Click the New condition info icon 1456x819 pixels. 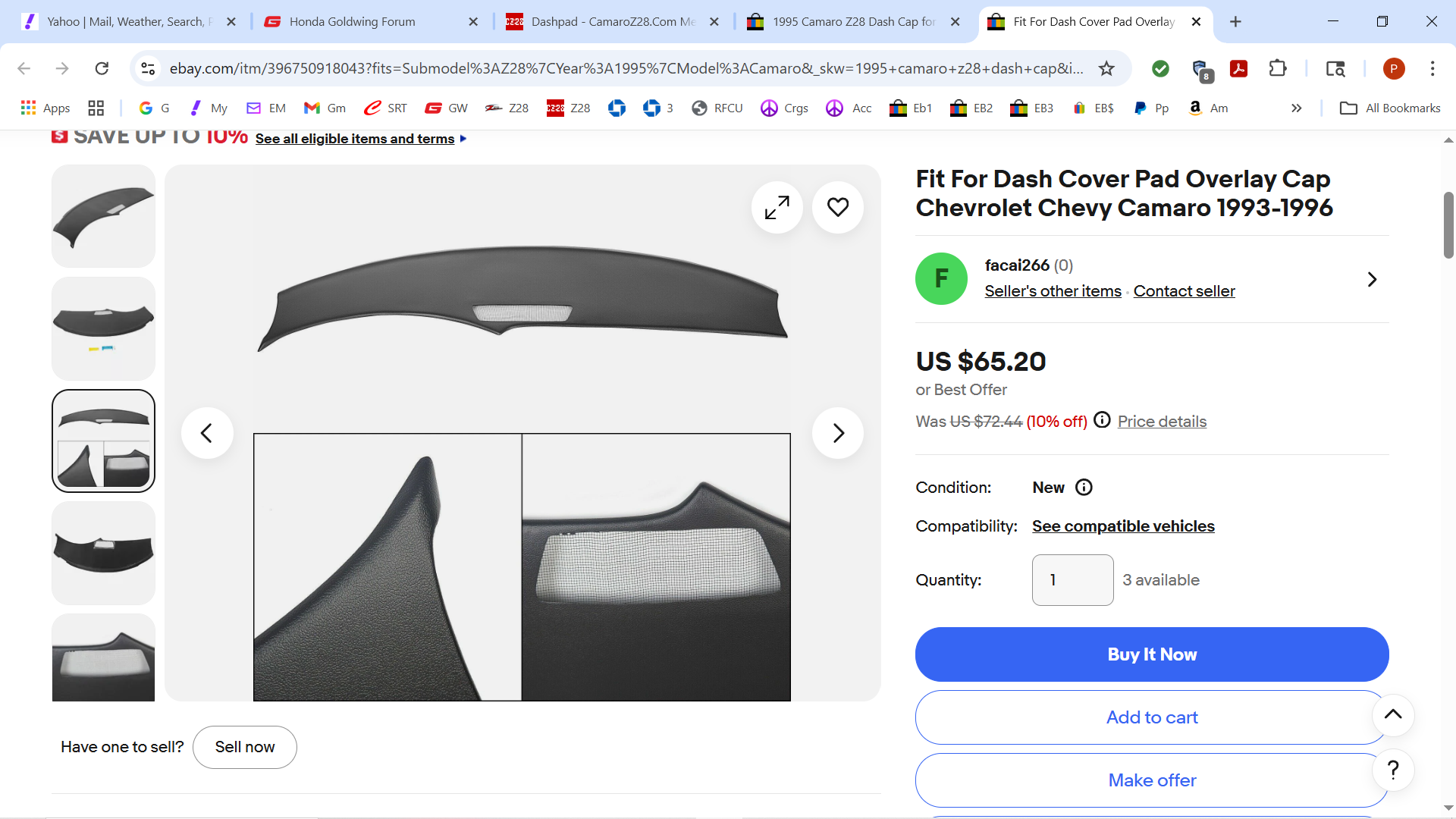pyautogui.click(x=1084, y=488)
